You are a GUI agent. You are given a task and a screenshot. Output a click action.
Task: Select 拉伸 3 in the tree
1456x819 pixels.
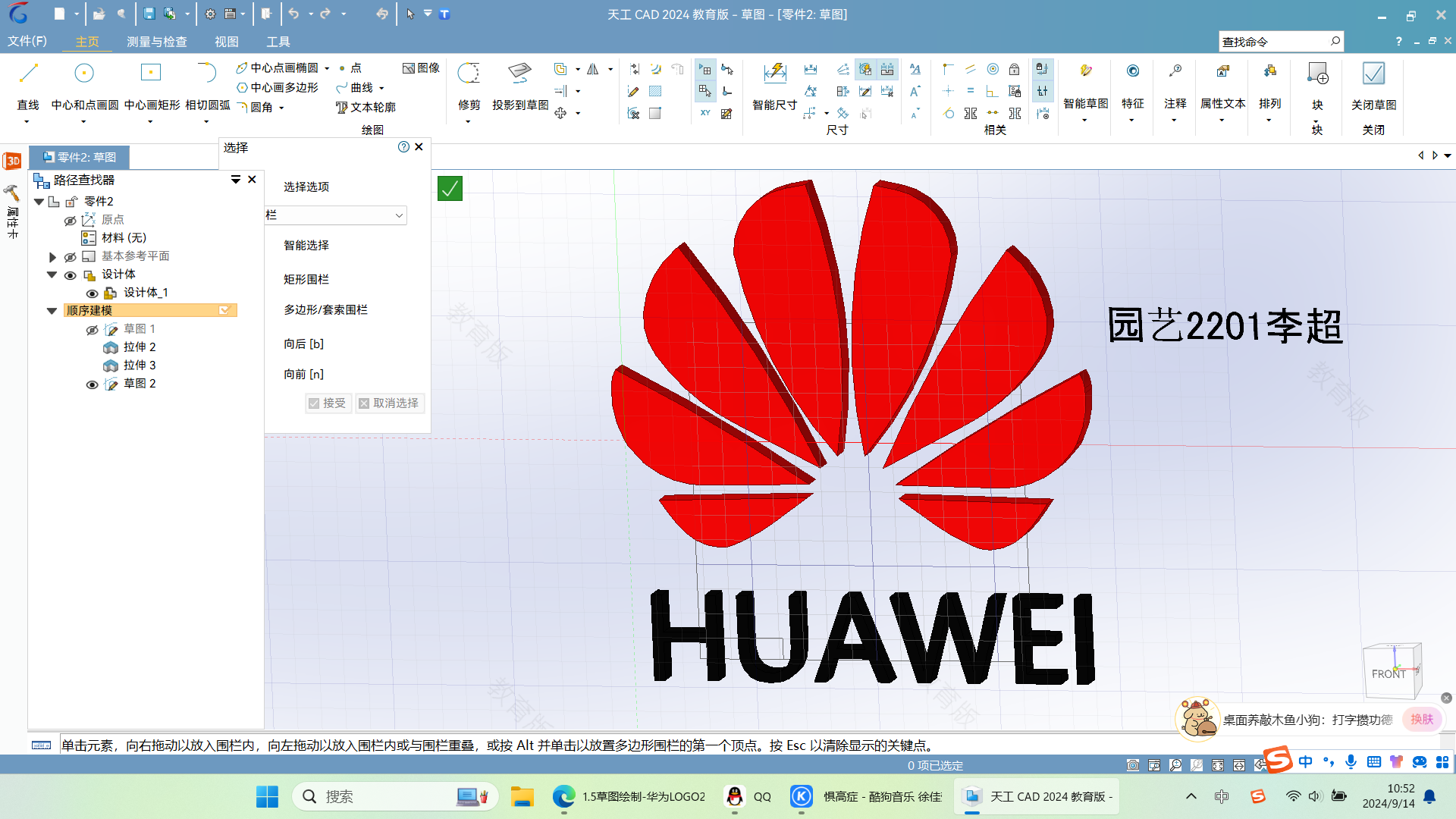pyautogui.click(x=140, y=366)
